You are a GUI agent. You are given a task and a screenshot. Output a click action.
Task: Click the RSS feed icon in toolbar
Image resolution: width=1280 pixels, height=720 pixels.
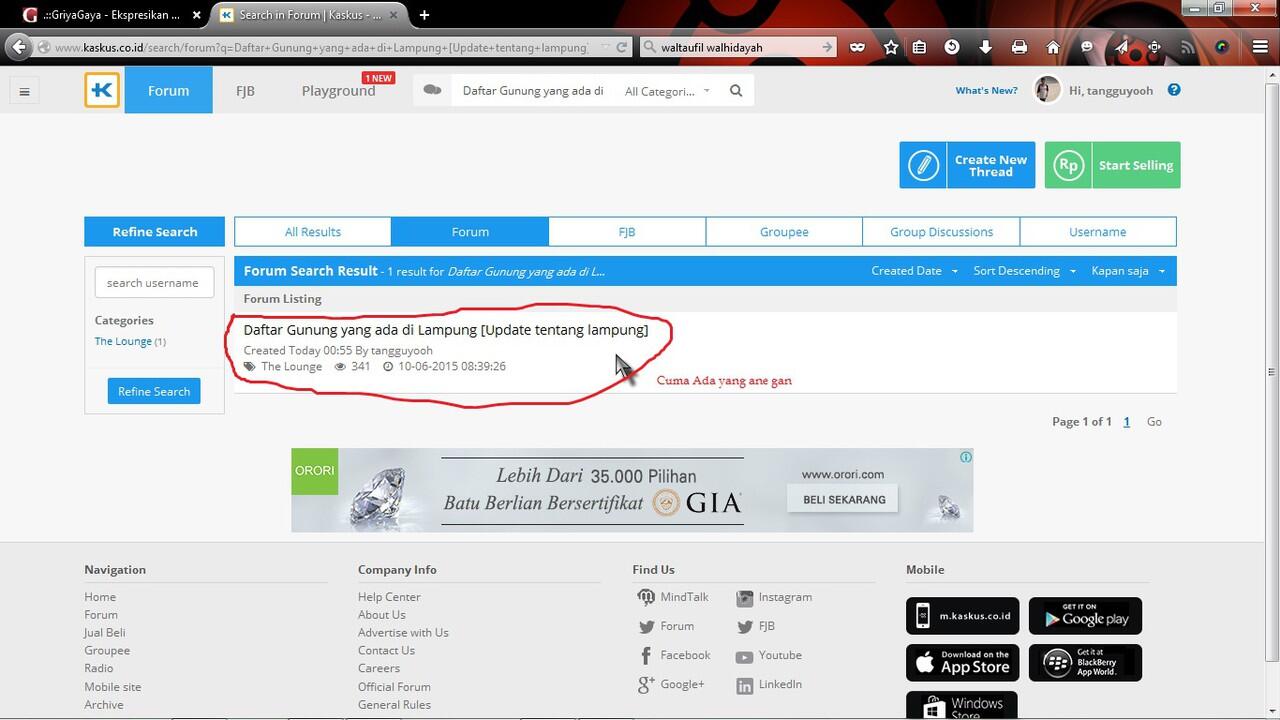(x=1188, y=47)
